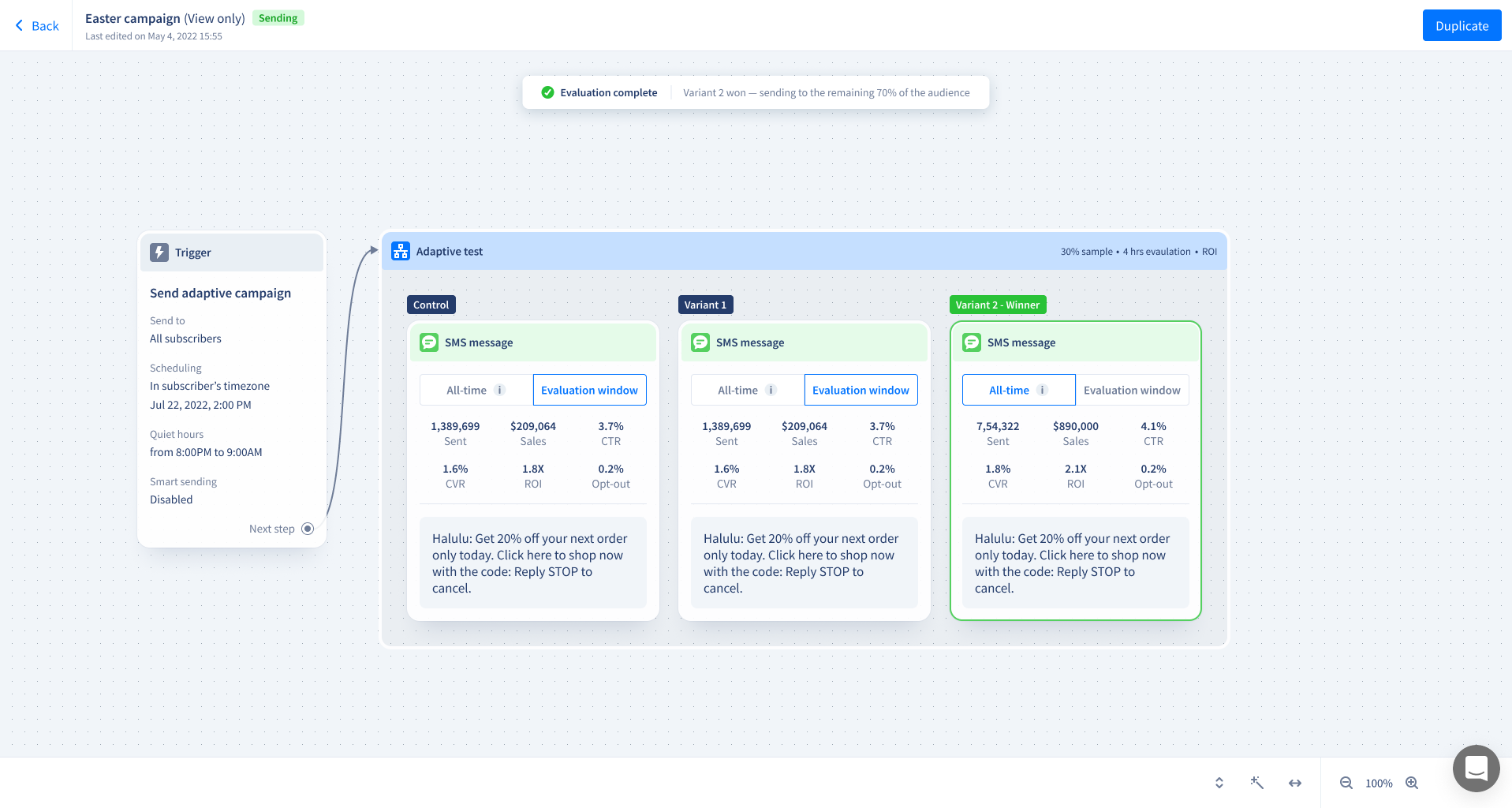Click the Variant 2 All-time info icon

pos(1042,390)
